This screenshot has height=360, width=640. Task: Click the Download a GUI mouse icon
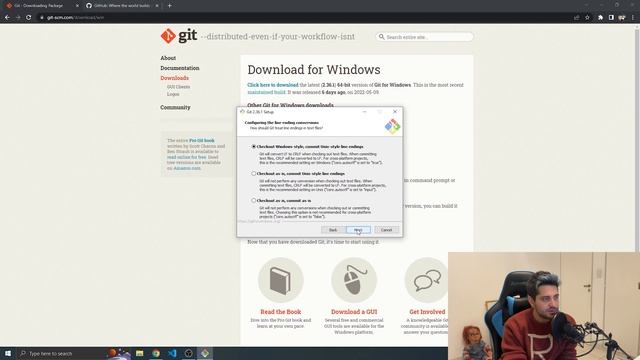click(x=354, y=280)
